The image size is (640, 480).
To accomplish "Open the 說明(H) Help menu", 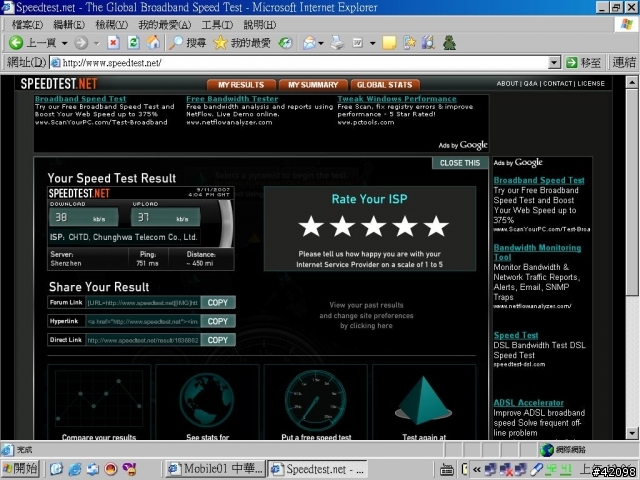I will click(260, 25).
